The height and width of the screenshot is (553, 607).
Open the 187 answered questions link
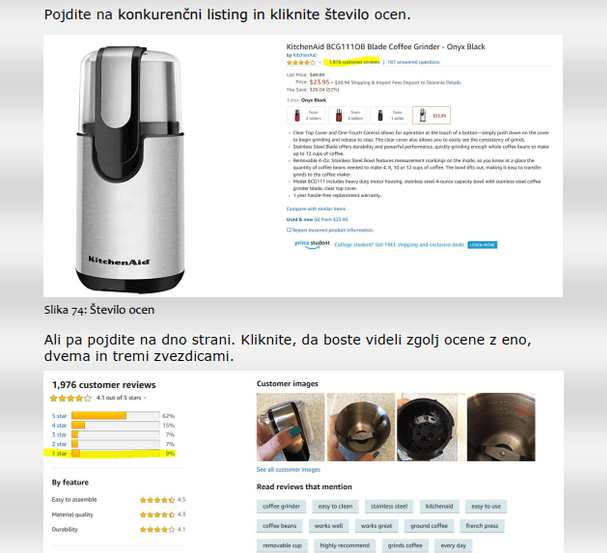coord(413,62)
